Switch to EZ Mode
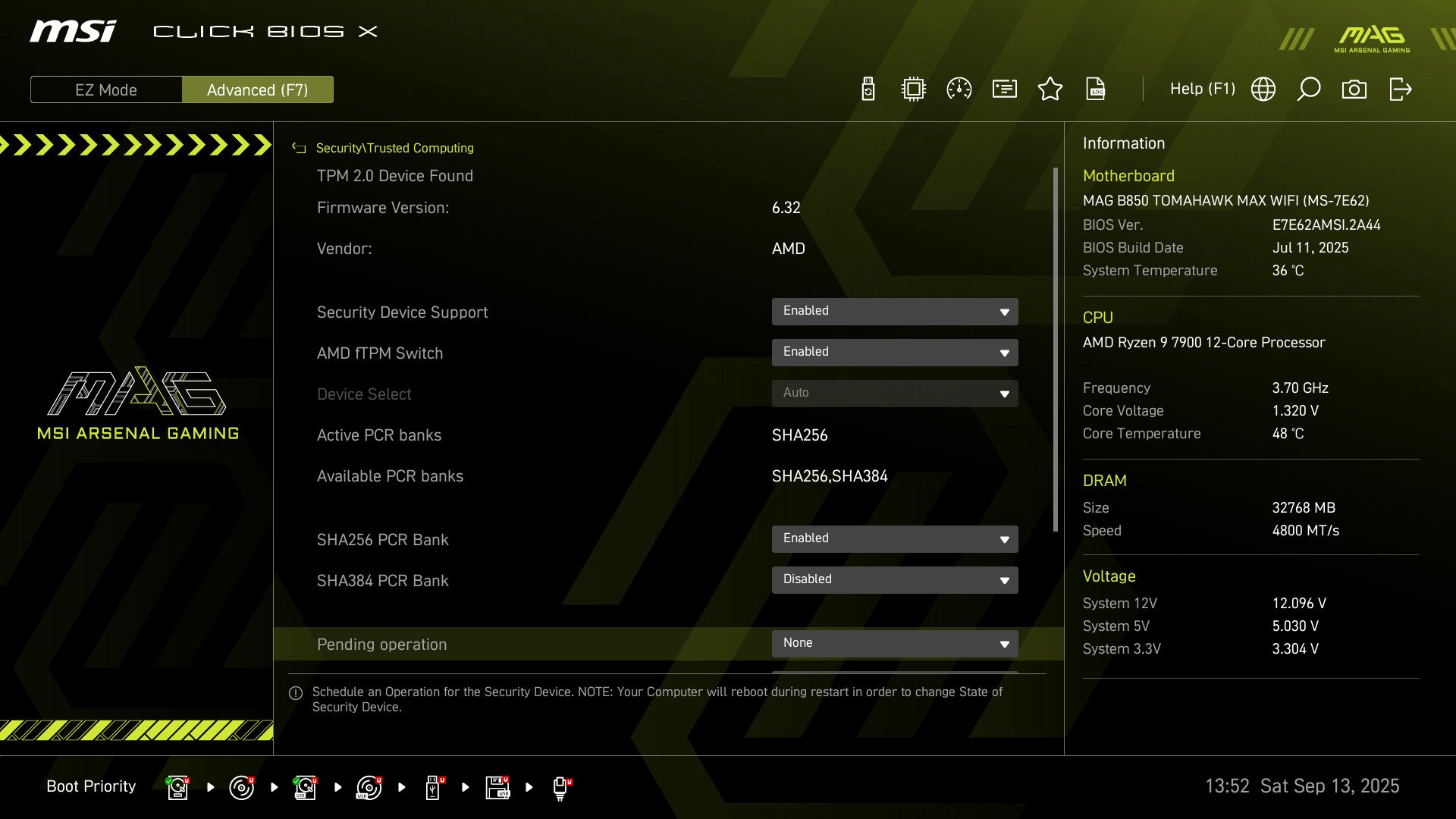Screen dimensions: 1456x819 pos(106,89)
